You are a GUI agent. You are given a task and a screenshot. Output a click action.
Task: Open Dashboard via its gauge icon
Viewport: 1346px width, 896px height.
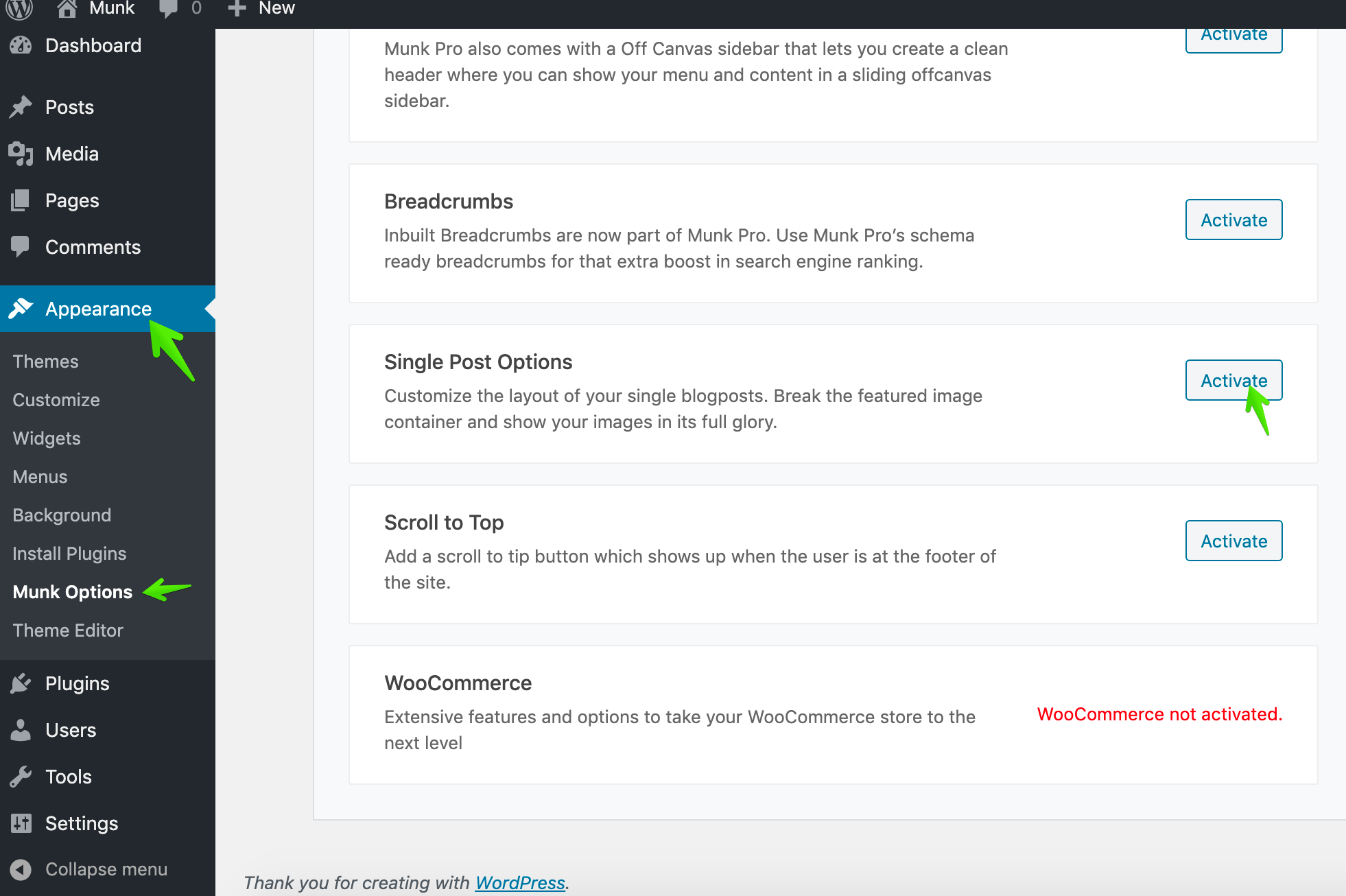[x=21, y=45]
